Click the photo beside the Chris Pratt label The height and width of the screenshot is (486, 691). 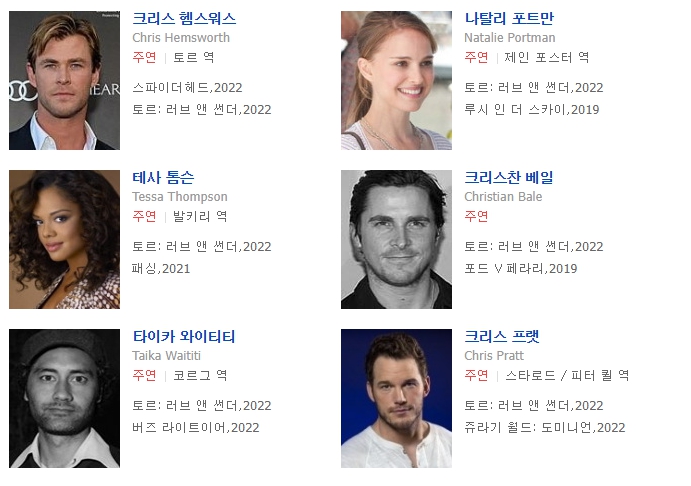pos(396,398)
